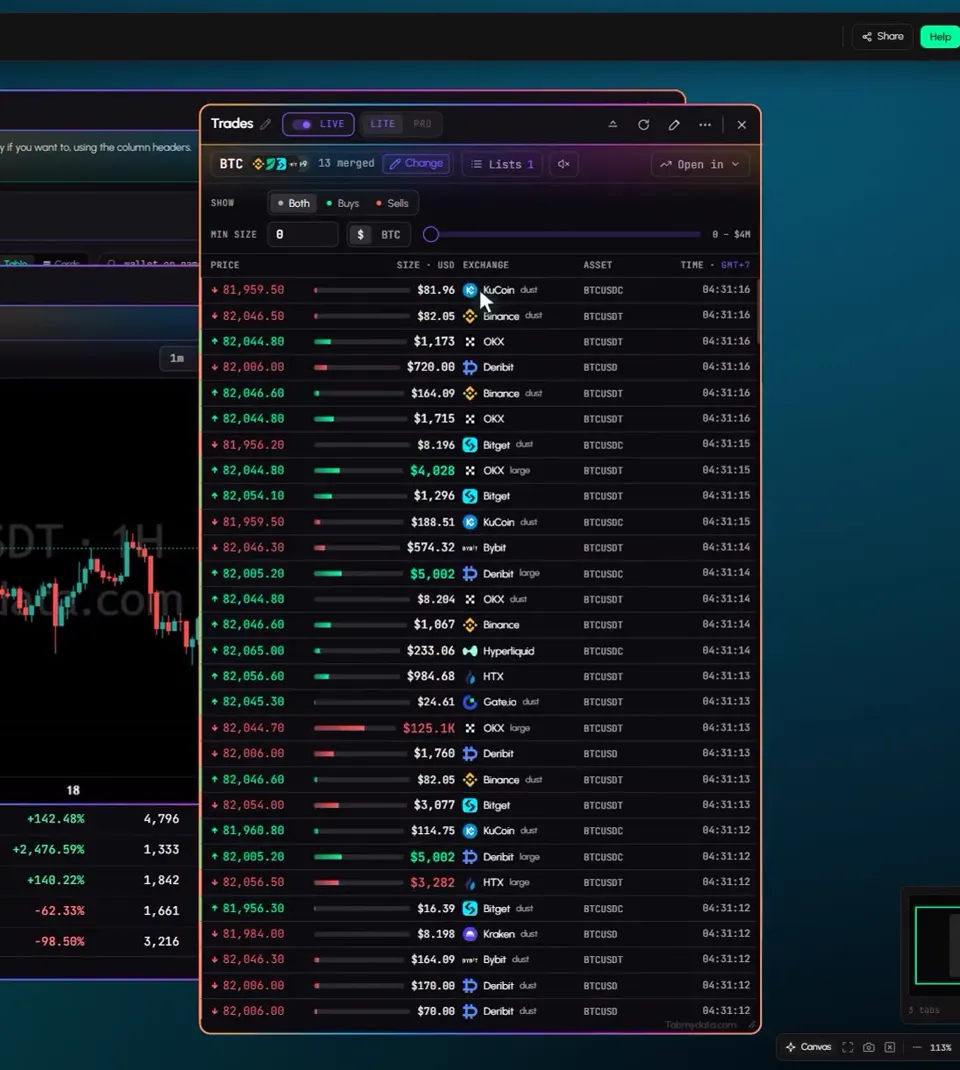Screen dimensions: 960x1070
Task: Click the boxed X icon in bottom bar
Action: click(890, 1047)
